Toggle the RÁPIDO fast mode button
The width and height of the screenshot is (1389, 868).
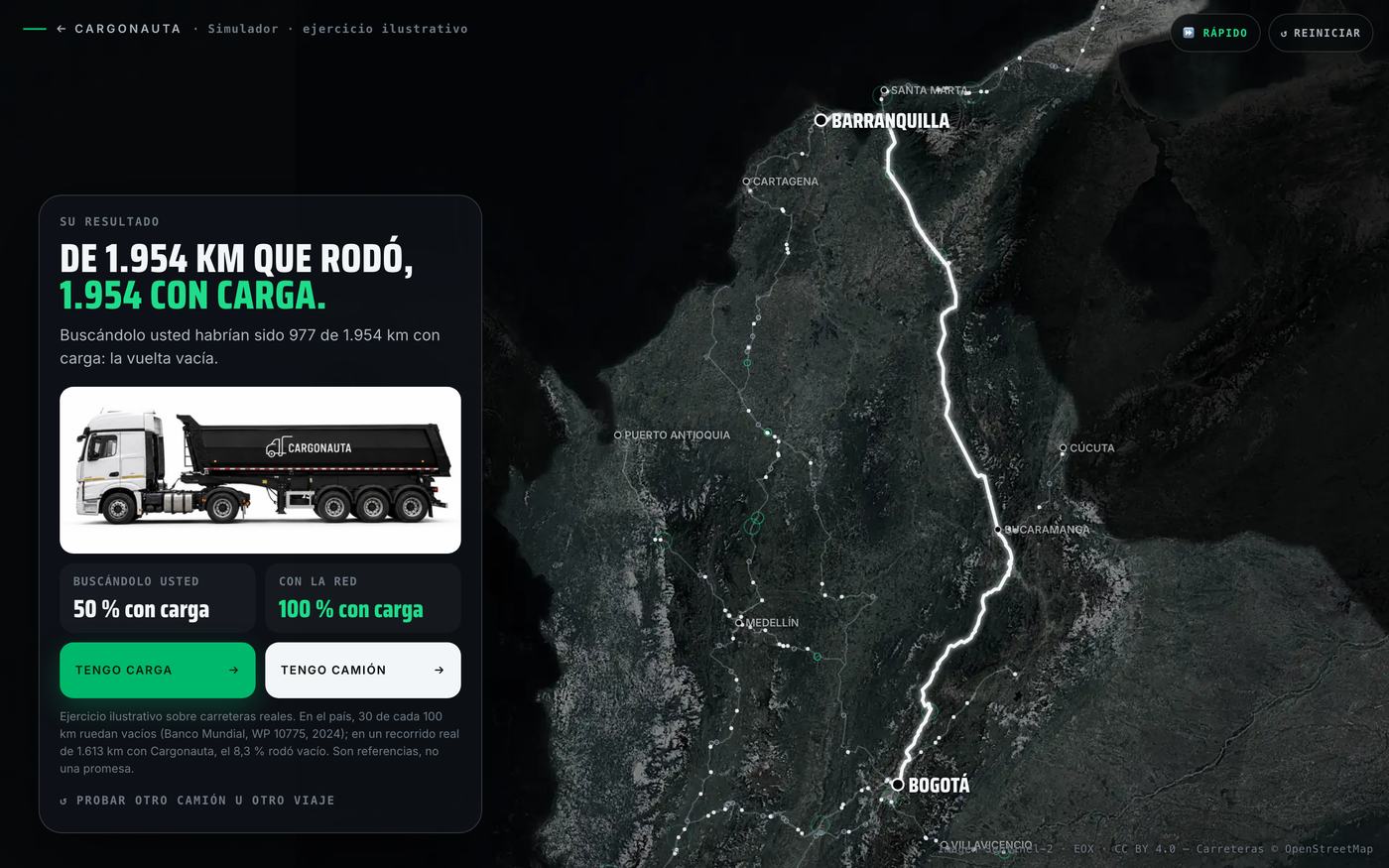point(1215,33)
